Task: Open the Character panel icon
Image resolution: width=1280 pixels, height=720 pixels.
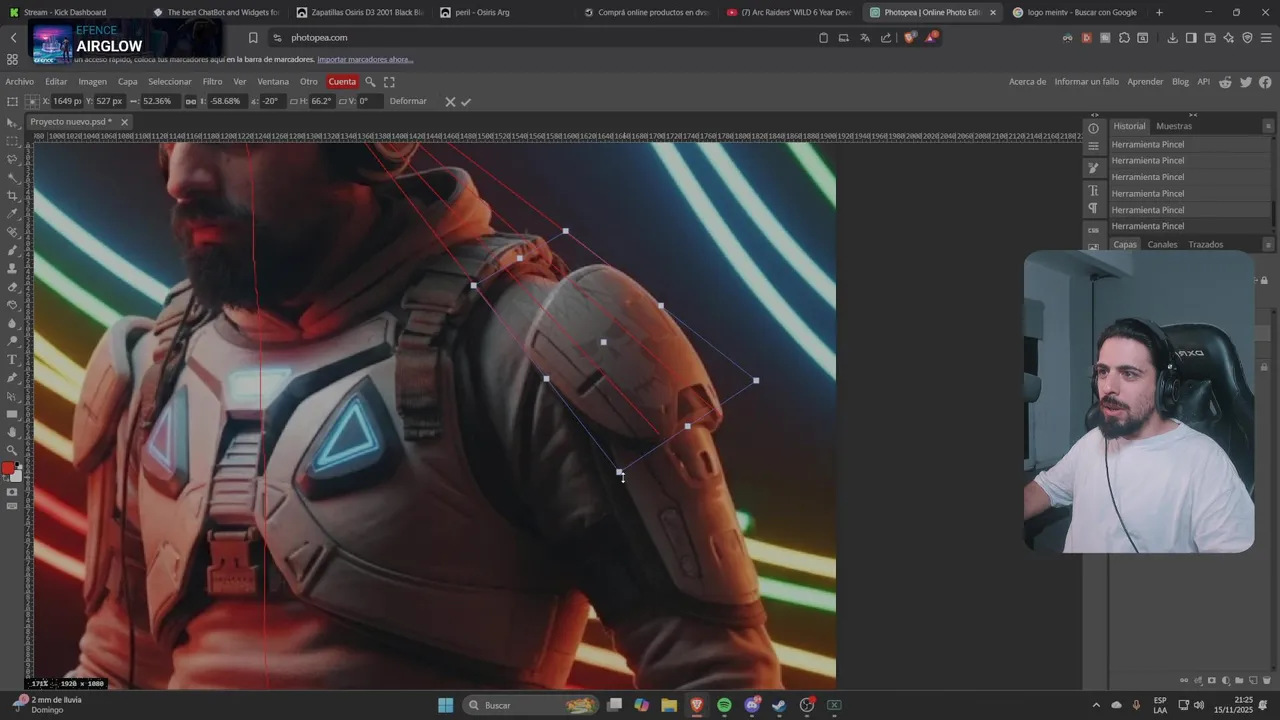Action: [x=1093, y=190]
